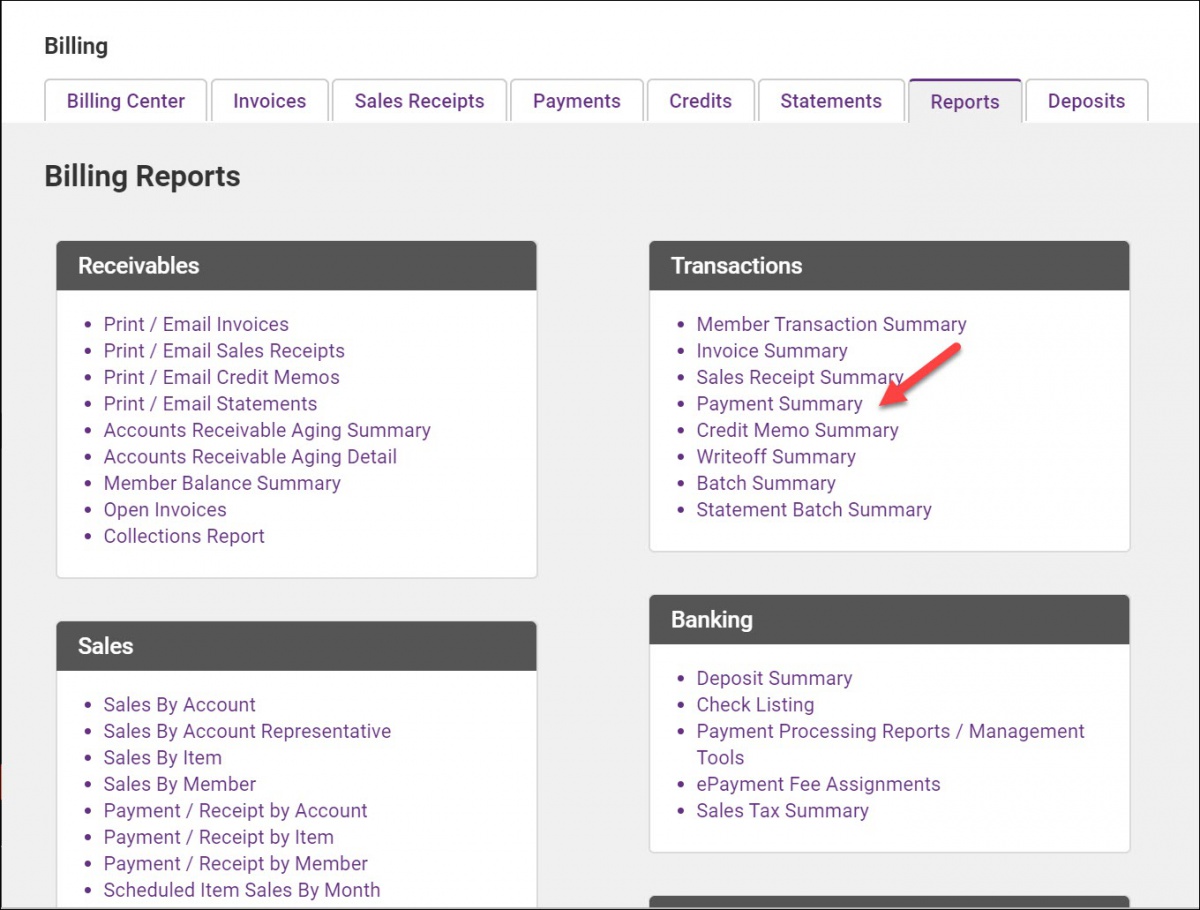The width and height of the screenshot is (1200, 910).
Task: Open ePayment Fee Assignments
Action: pyautogui.click(x=818, y=784)
